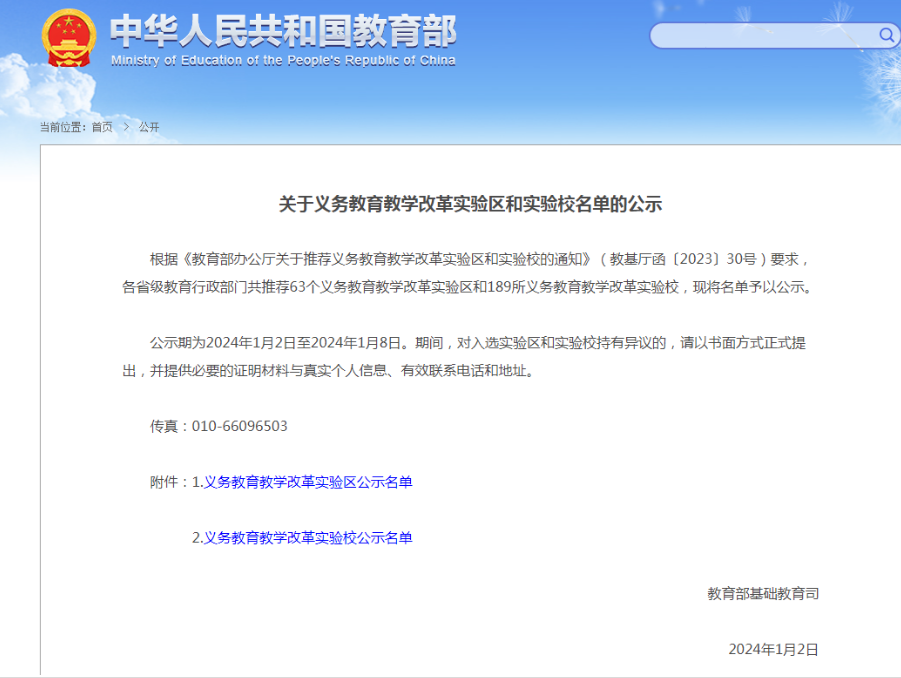Click the paragraph beginning 根据《教育部办公厅

click(x=467, y=273)
